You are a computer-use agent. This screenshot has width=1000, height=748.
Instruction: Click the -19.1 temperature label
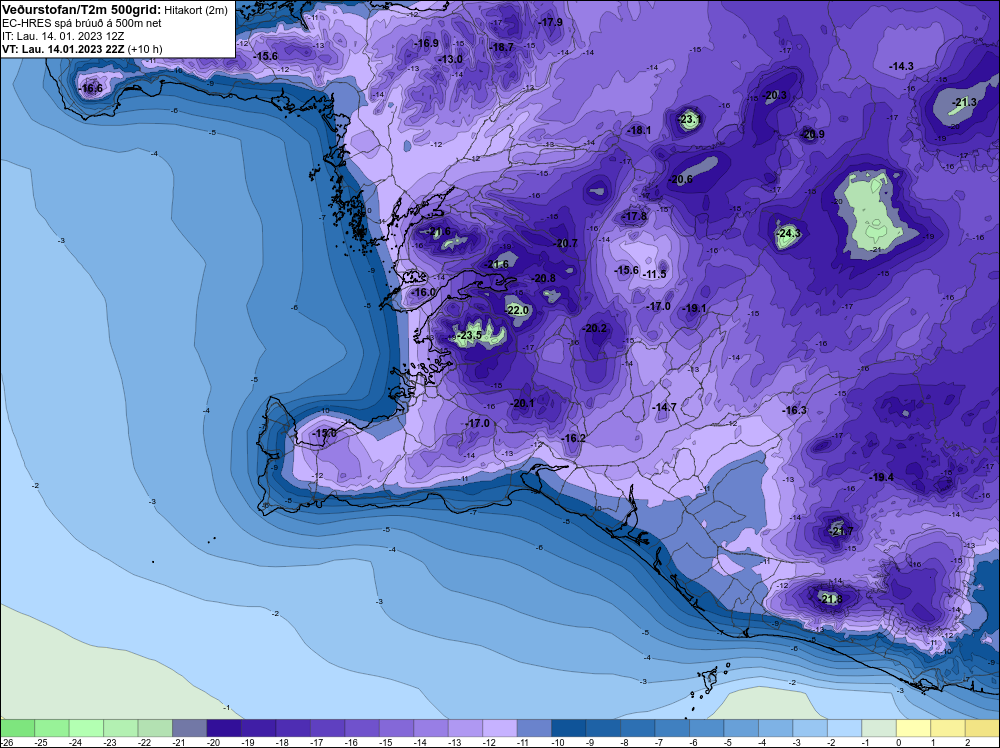point(694,308)
